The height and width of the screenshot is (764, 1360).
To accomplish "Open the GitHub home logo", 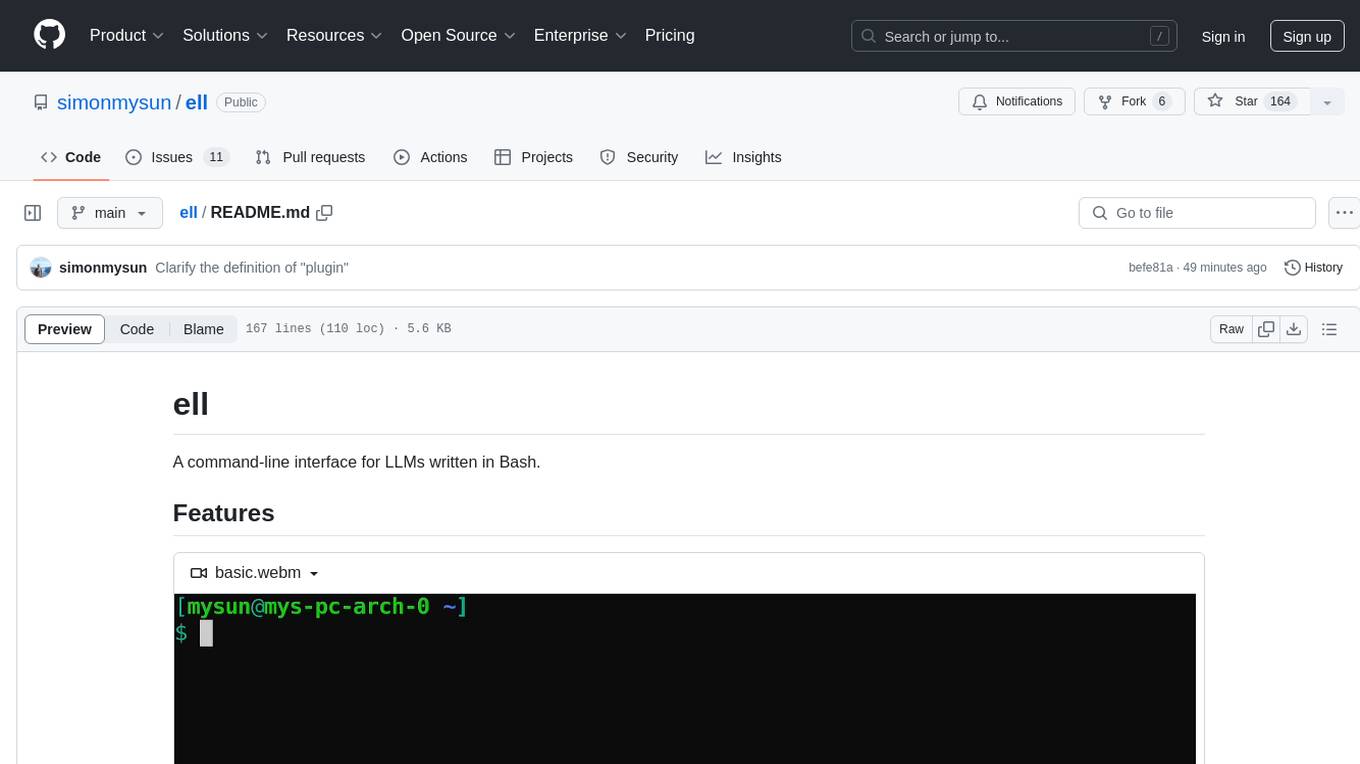I will [50, 35].
